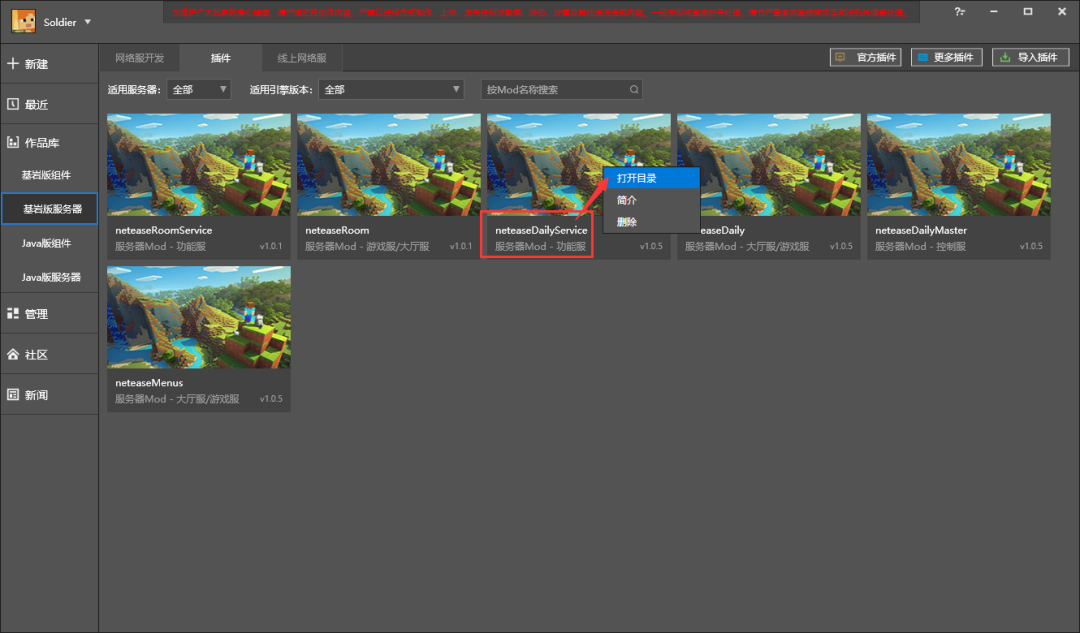Select the 管理 (Manage) sidebar icon

point(13,314)
